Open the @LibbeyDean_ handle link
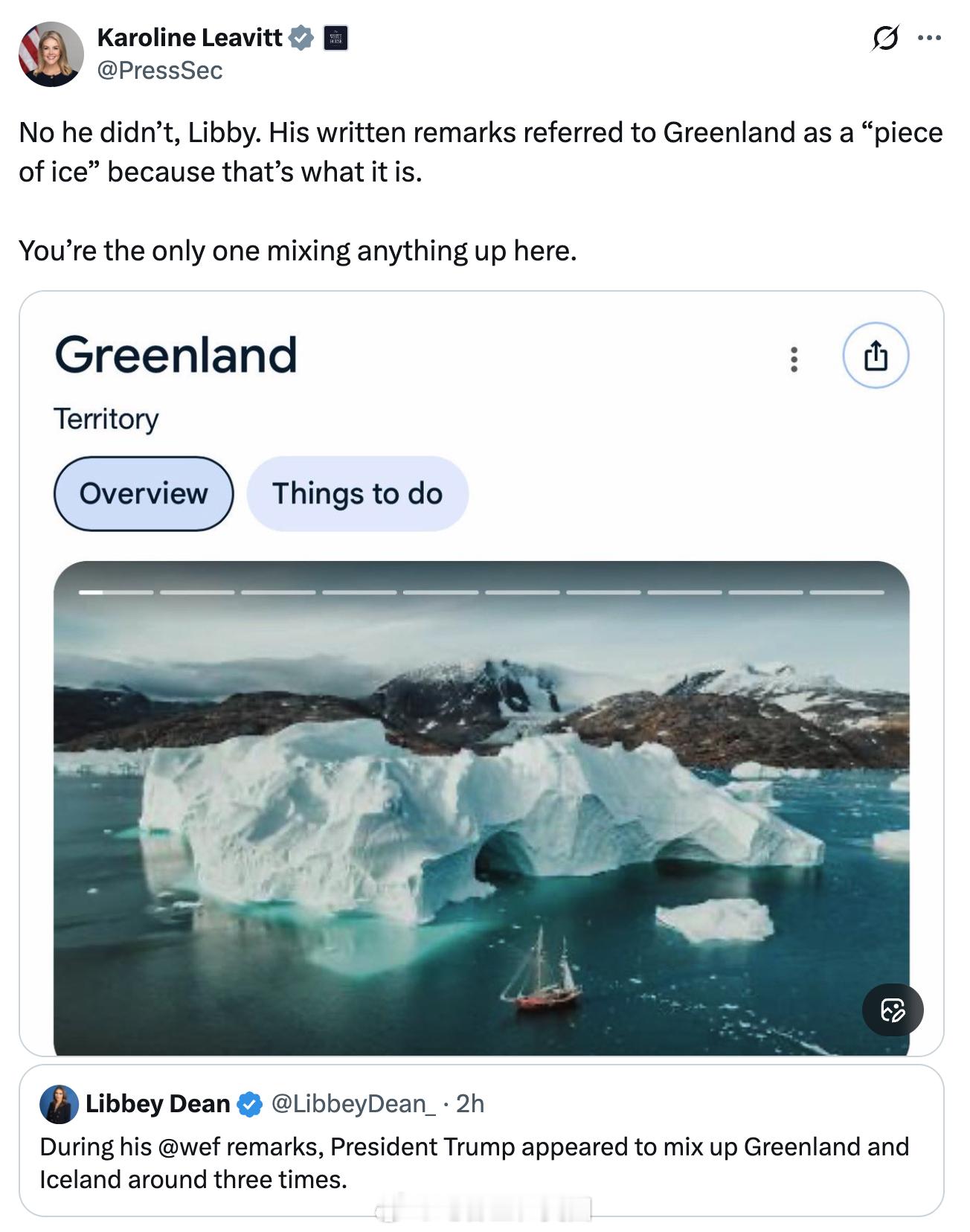 tap(353, 1103)
